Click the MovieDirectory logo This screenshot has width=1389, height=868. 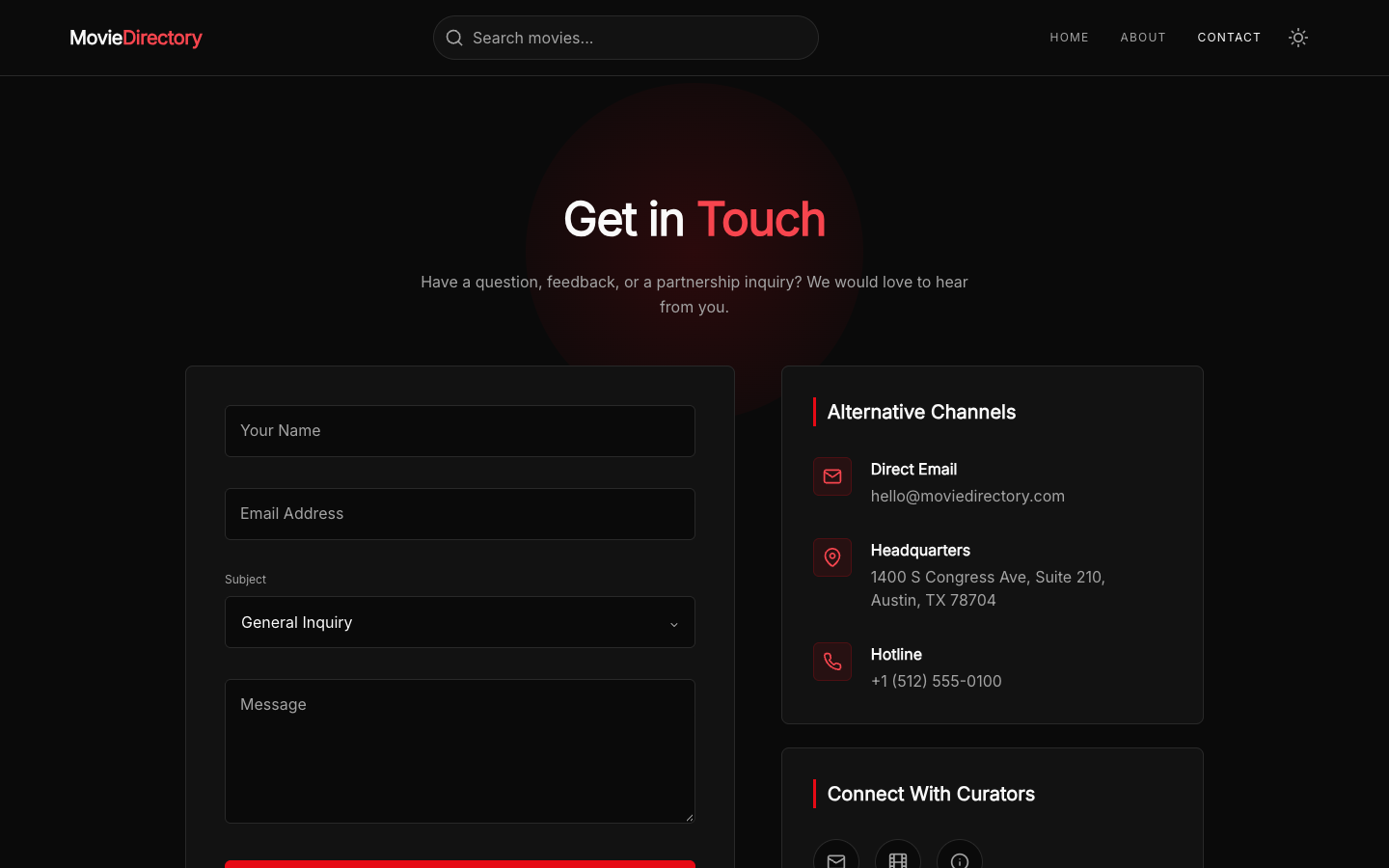pyautogui.click(x=136, y=38)
